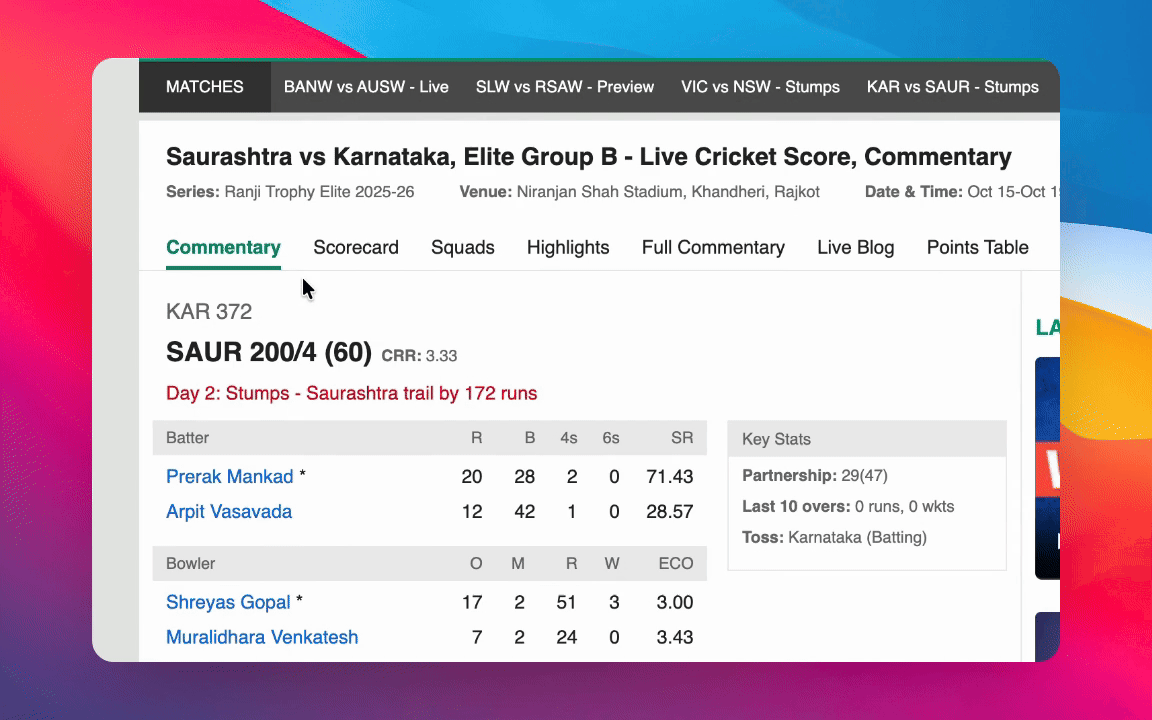Click the Date & Time text
Image resolution: width=1152 pixels, height=720 pixels.
962,192
